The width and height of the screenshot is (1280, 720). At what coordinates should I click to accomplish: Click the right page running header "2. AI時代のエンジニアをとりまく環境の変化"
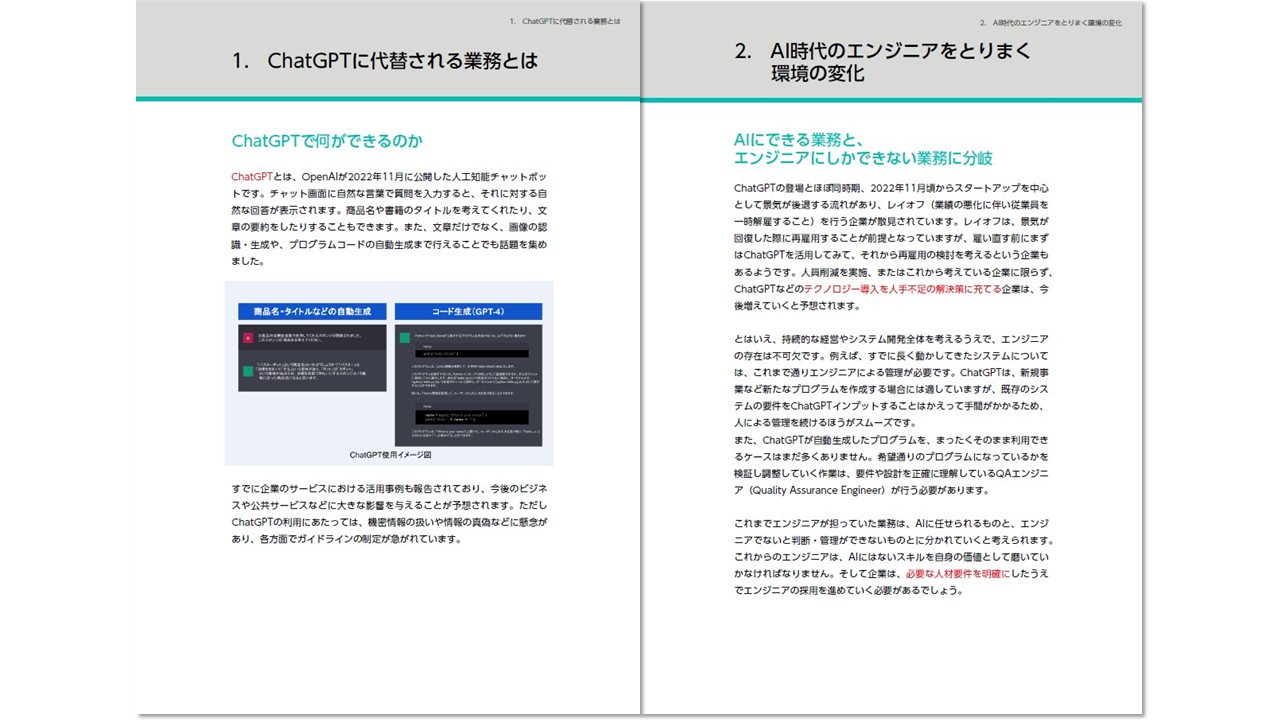[1050, 21]
